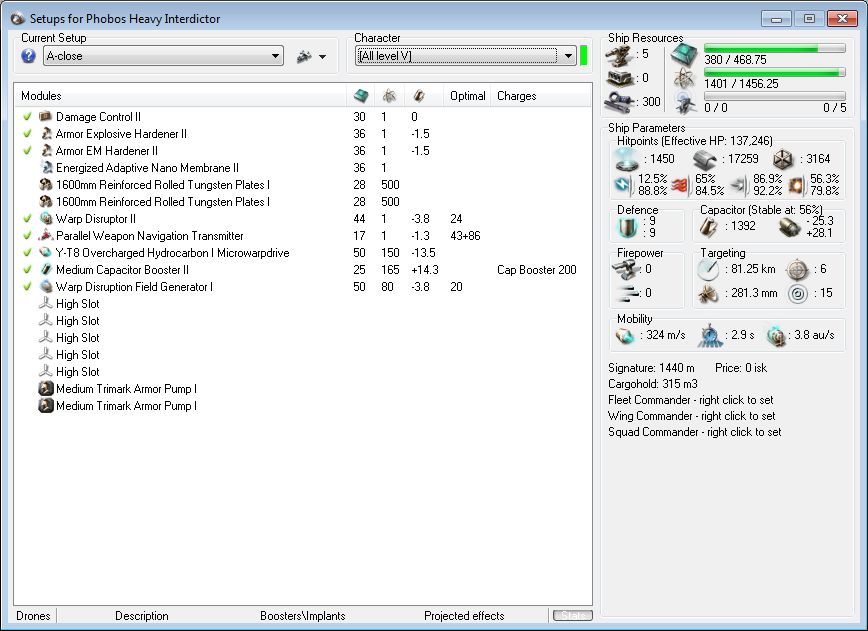The image size is (868, 631).
Task: Toggle Parallel Weapon Navigation Transmitter checkmark
Action: tap(27, 236)
